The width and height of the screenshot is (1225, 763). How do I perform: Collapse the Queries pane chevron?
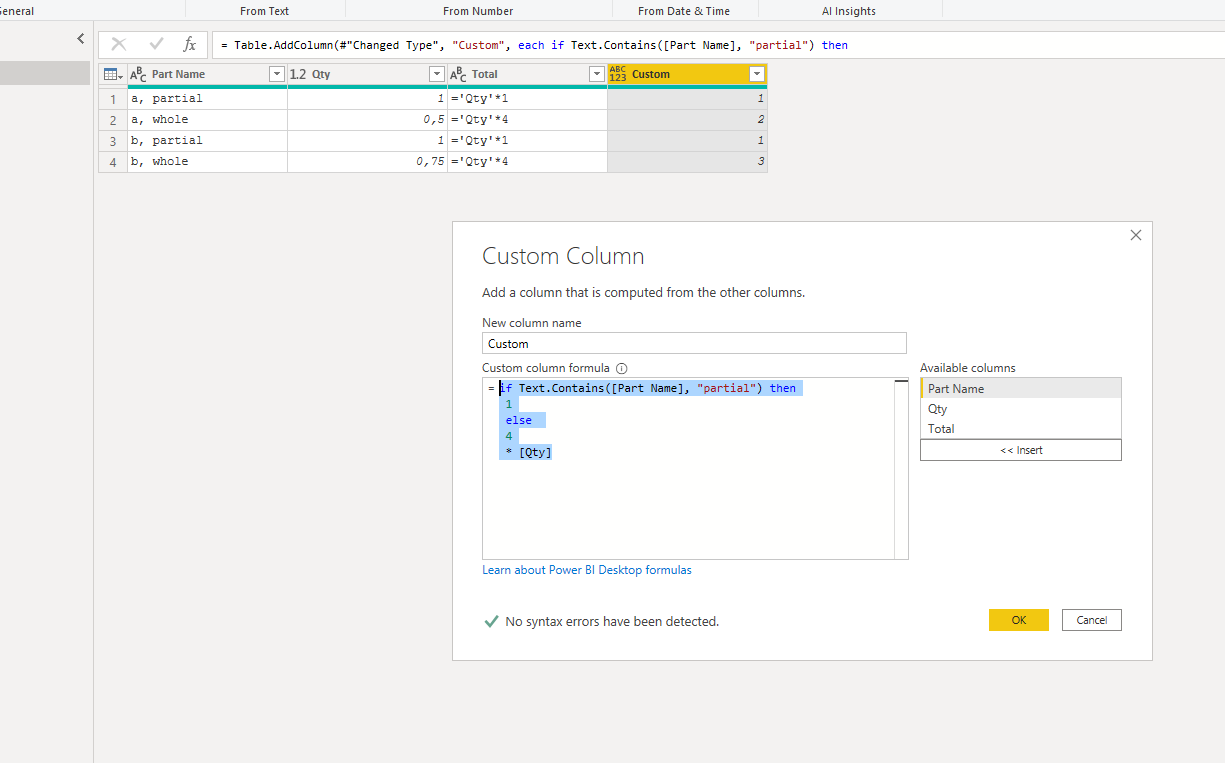tap(81, 39)
